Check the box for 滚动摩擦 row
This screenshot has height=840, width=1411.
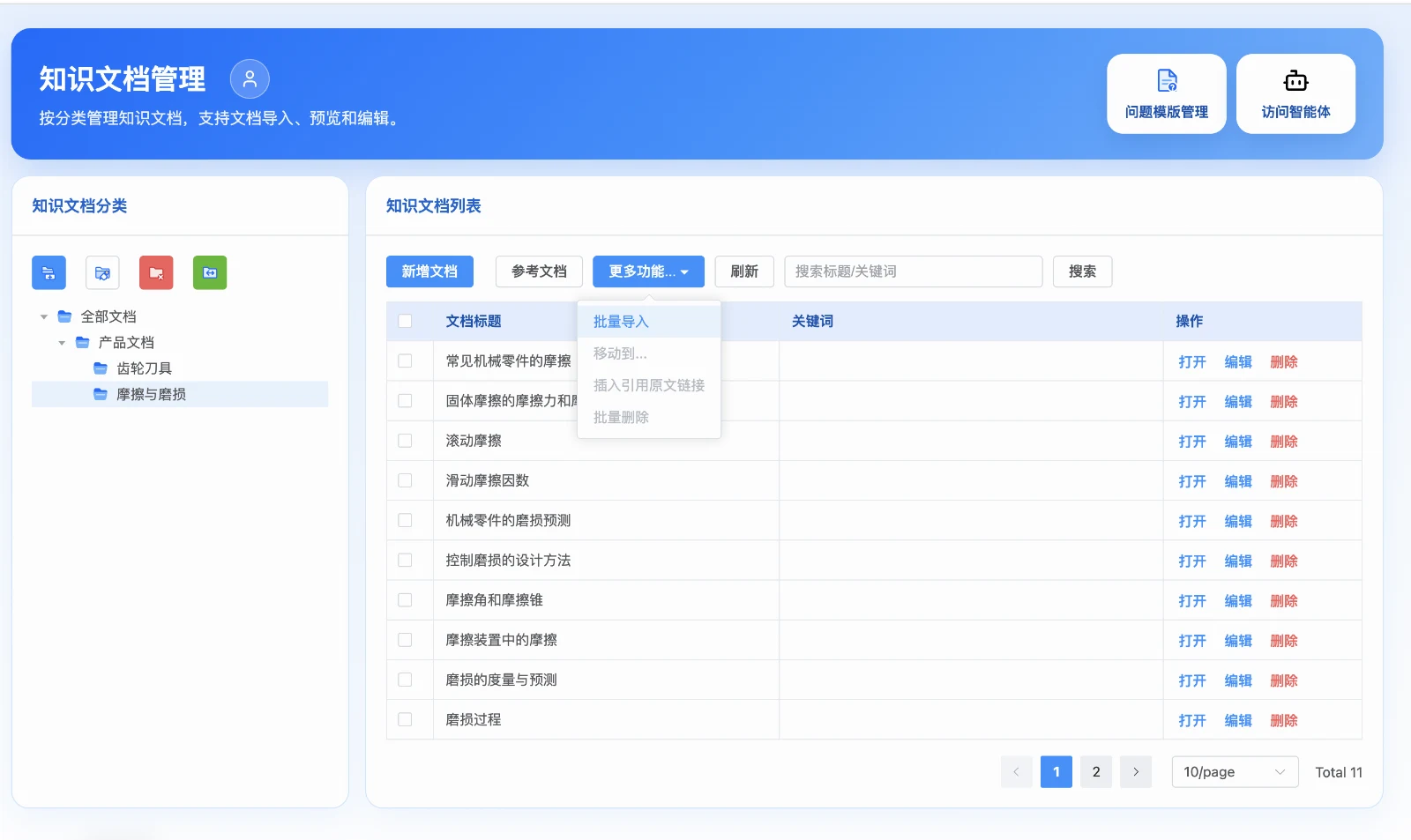click(405, 441)
